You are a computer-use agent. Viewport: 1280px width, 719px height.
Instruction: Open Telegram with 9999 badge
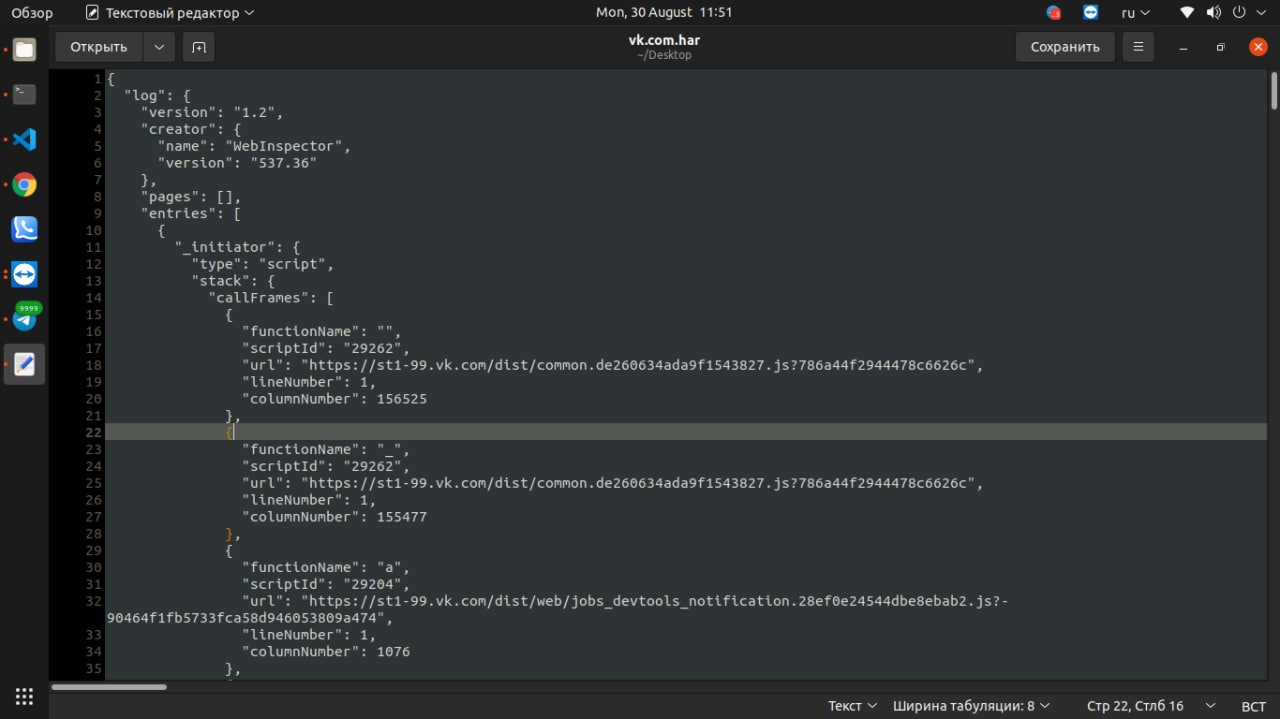pos(24,318)
